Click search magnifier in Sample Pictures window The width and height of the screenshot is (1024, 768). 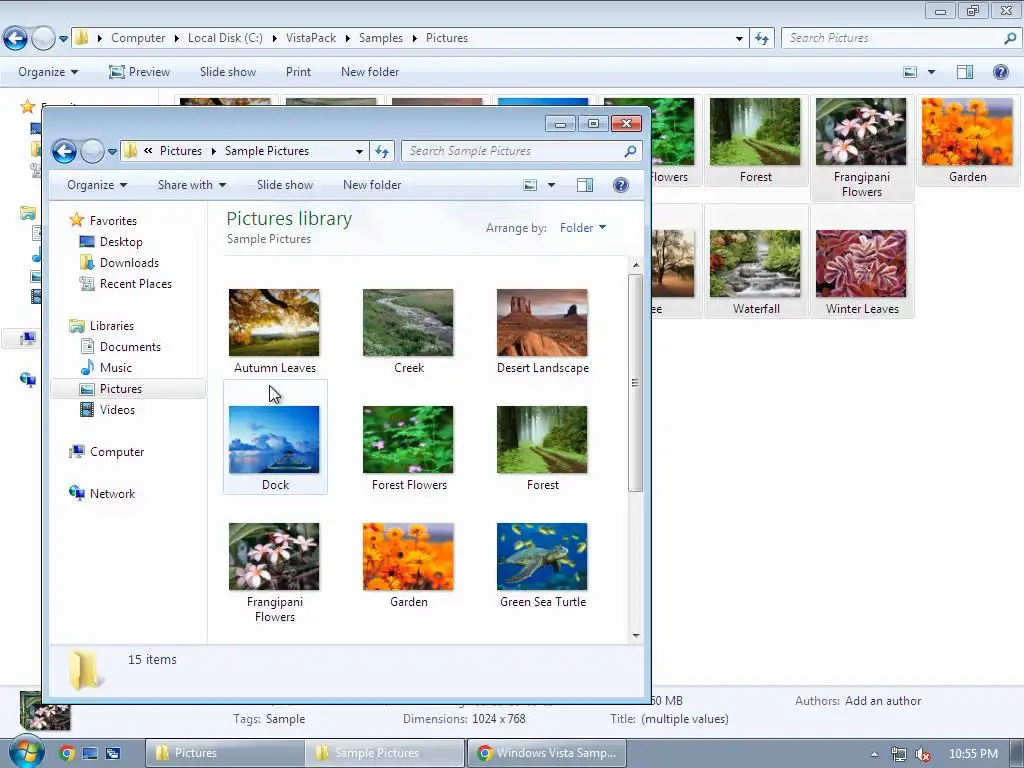(630, 151)
